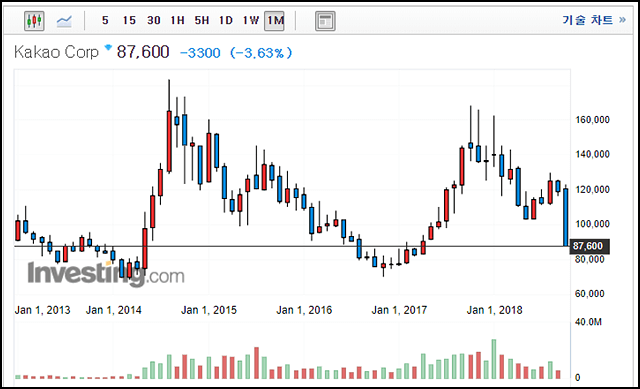Click the tallest green volume bar in 2018
Image resolution: width=640 pixels, height=389 pixels.
494,359
